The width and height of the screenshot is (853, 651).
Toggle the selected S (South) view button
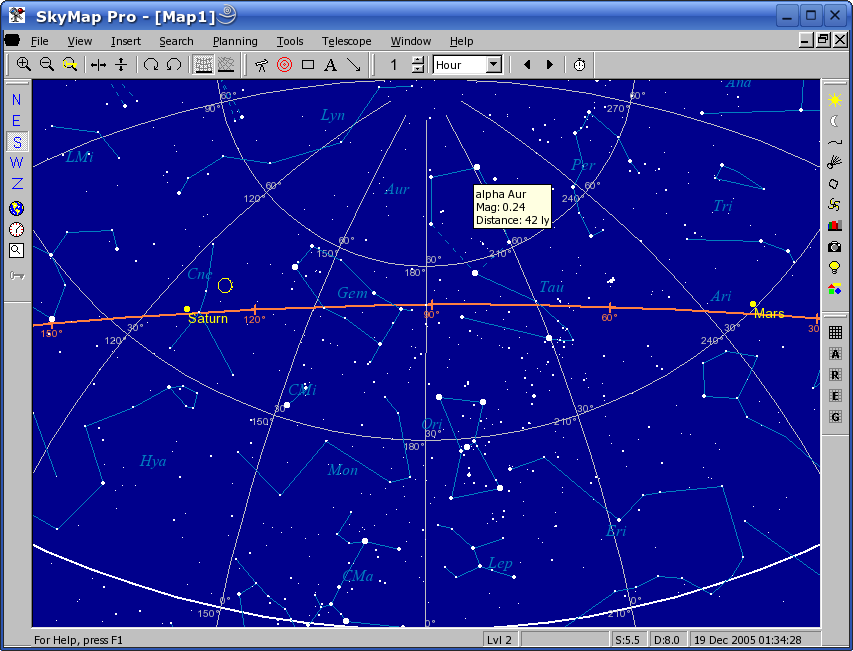[17, 142]
